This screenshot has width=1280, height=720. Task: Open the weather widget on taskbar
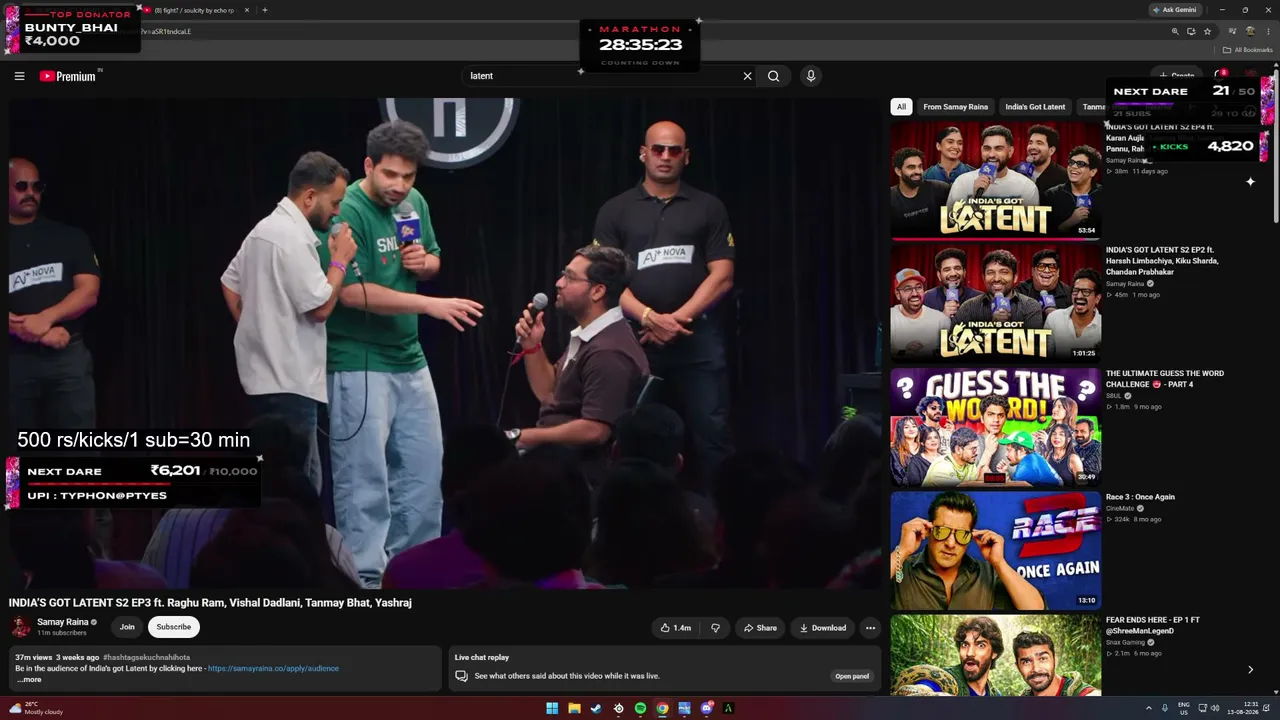coord(37,709)
